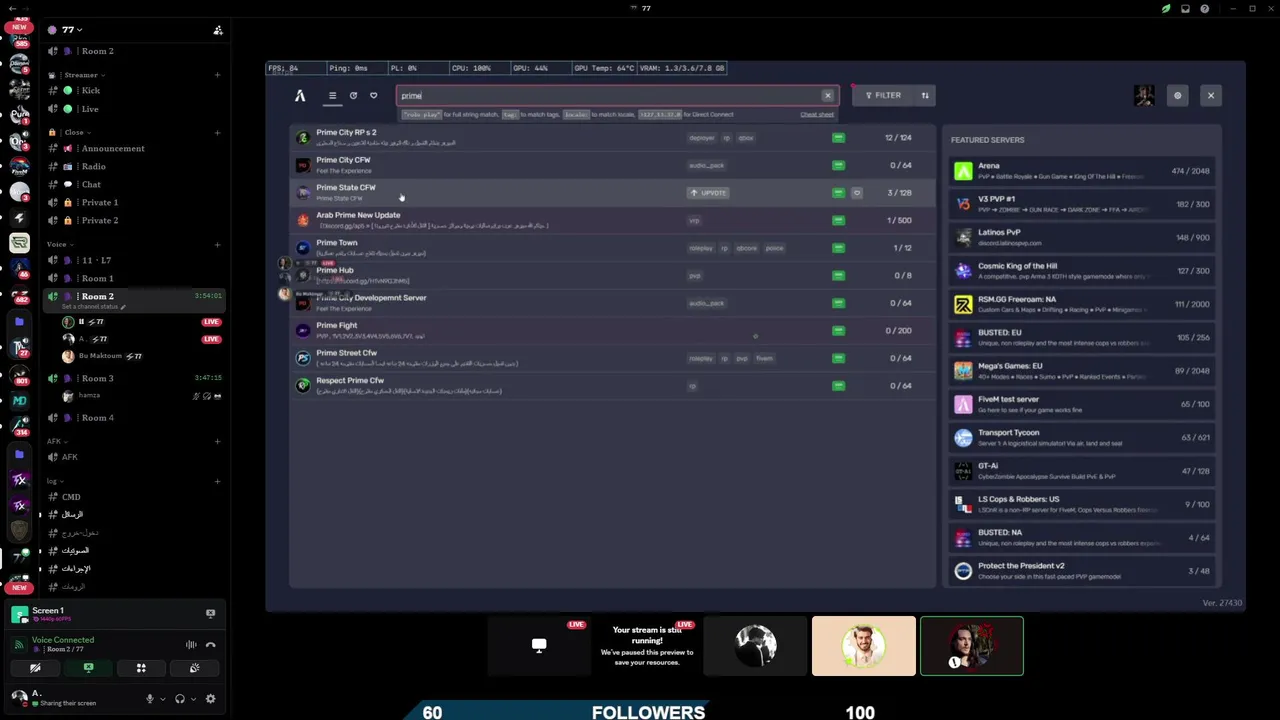Open Protect the President v2 featured server
This screenshot has width=1280, height=720.
(x=1081, y=571)
